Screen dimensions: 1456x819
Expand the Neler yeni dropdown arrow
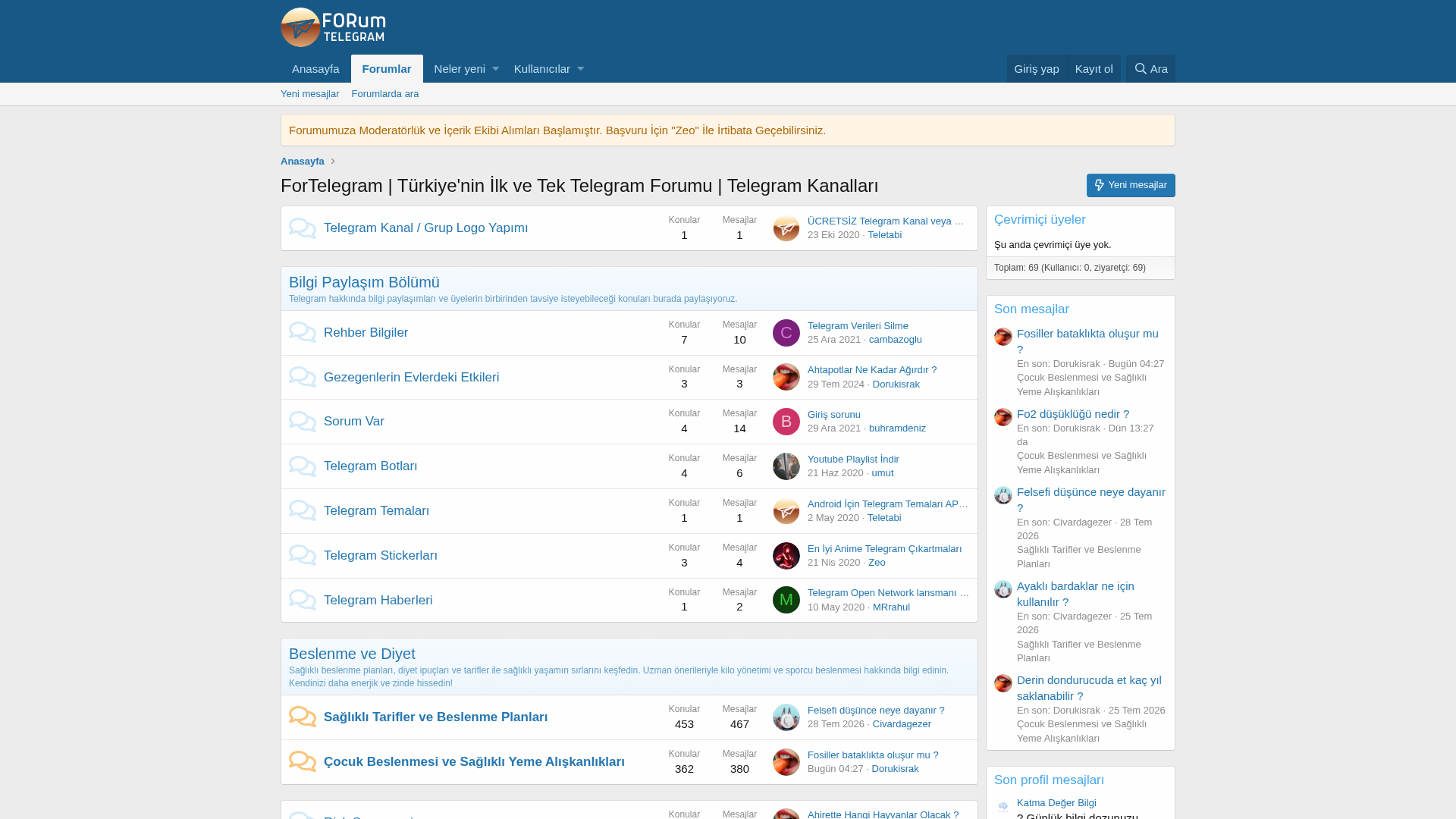point(496,69)
